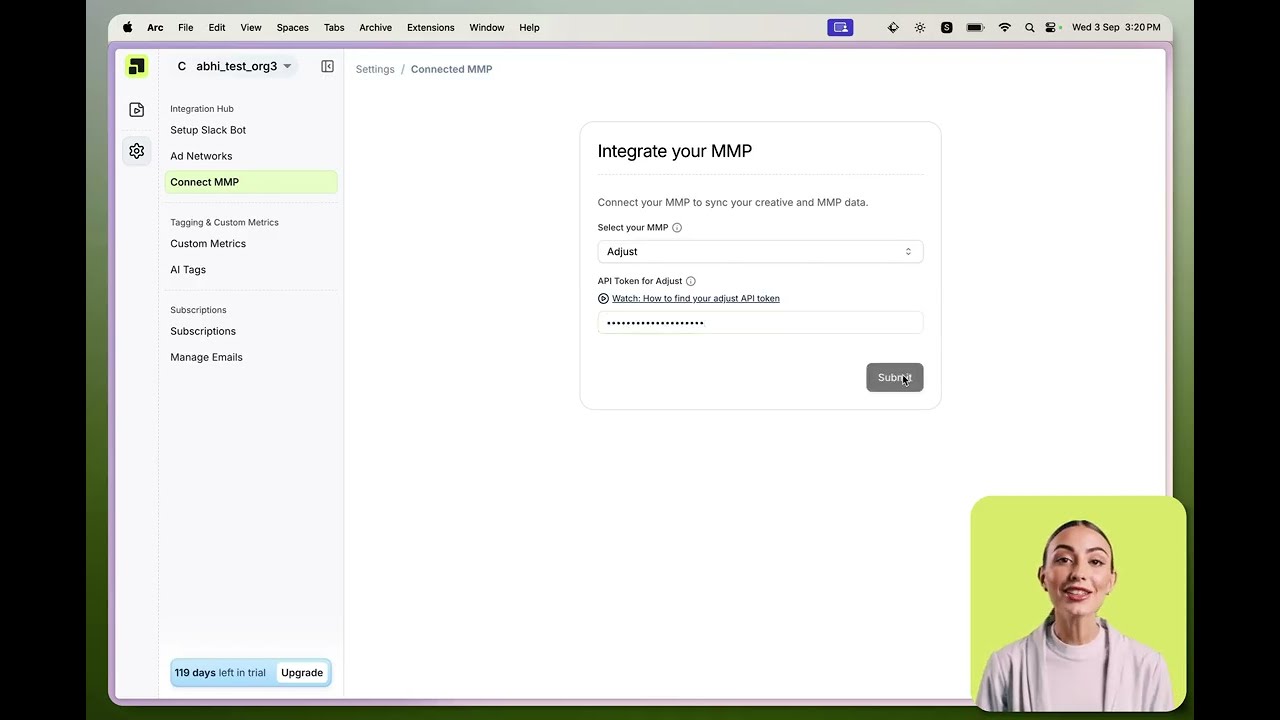Click Connected MMP breadcrumb
Image resolution: width=1280 pixels, height=720 pixels.
[x=451, y=69]
